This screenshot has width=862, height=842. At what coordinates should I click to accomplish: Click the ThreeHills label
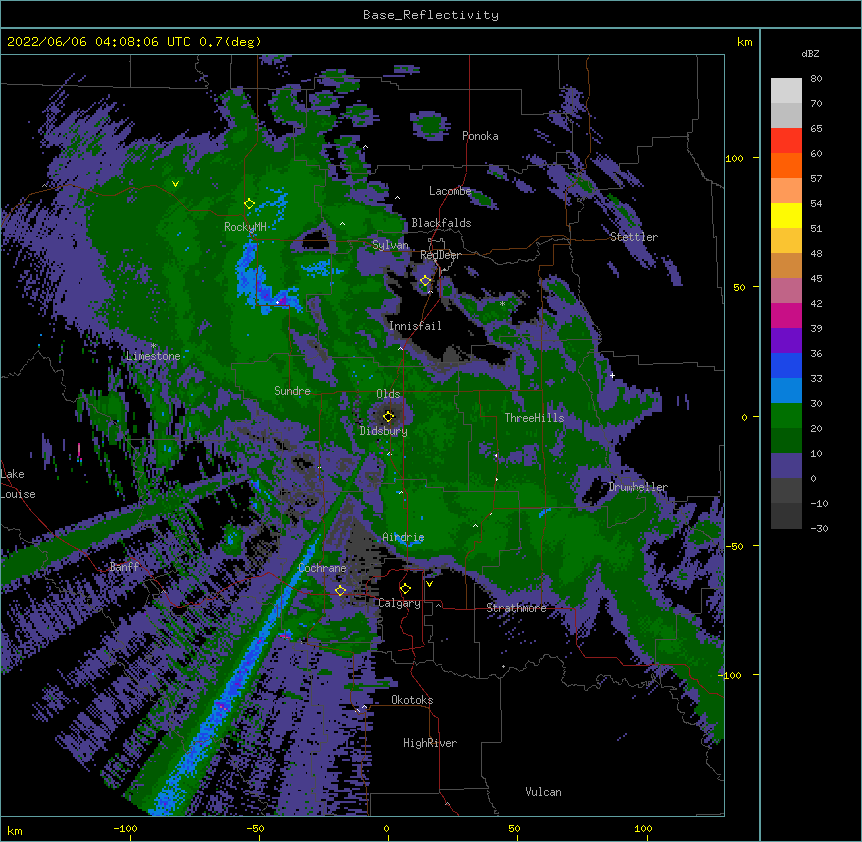[534, 418]
